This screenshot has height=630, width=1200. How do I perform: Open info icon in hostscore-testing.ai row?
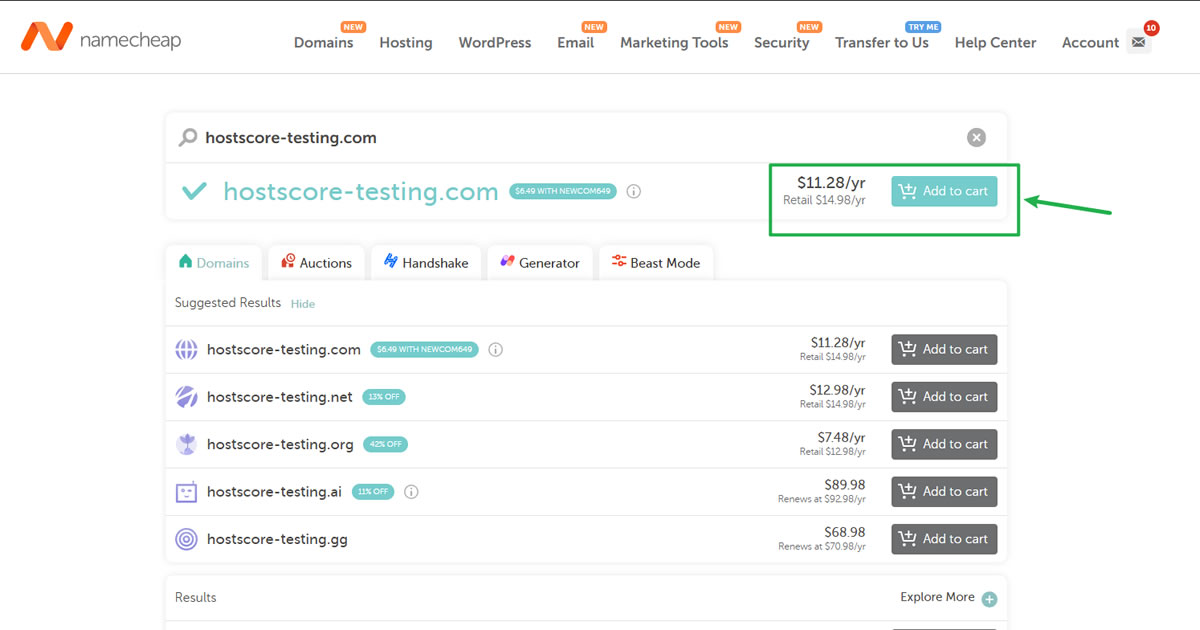411,492
